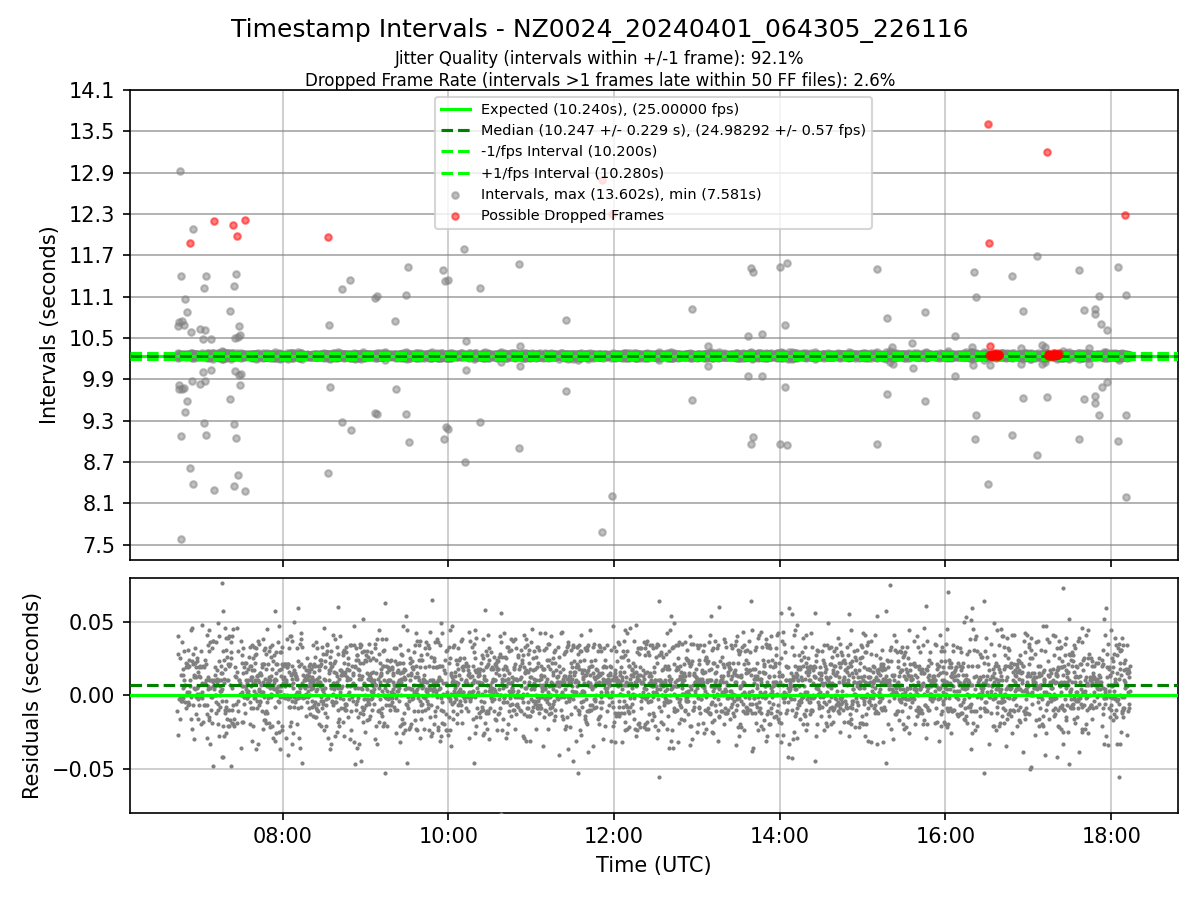The image size is (1200, 900).
Task: Click the x-axis tick "08:00"
Action: pos(282,835)
